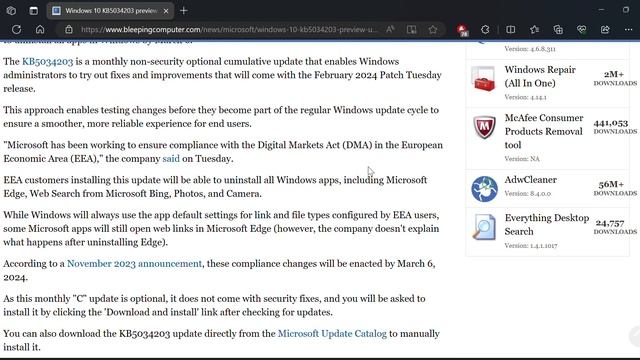Open the Everything Desktop Search download link

(547, 224)
